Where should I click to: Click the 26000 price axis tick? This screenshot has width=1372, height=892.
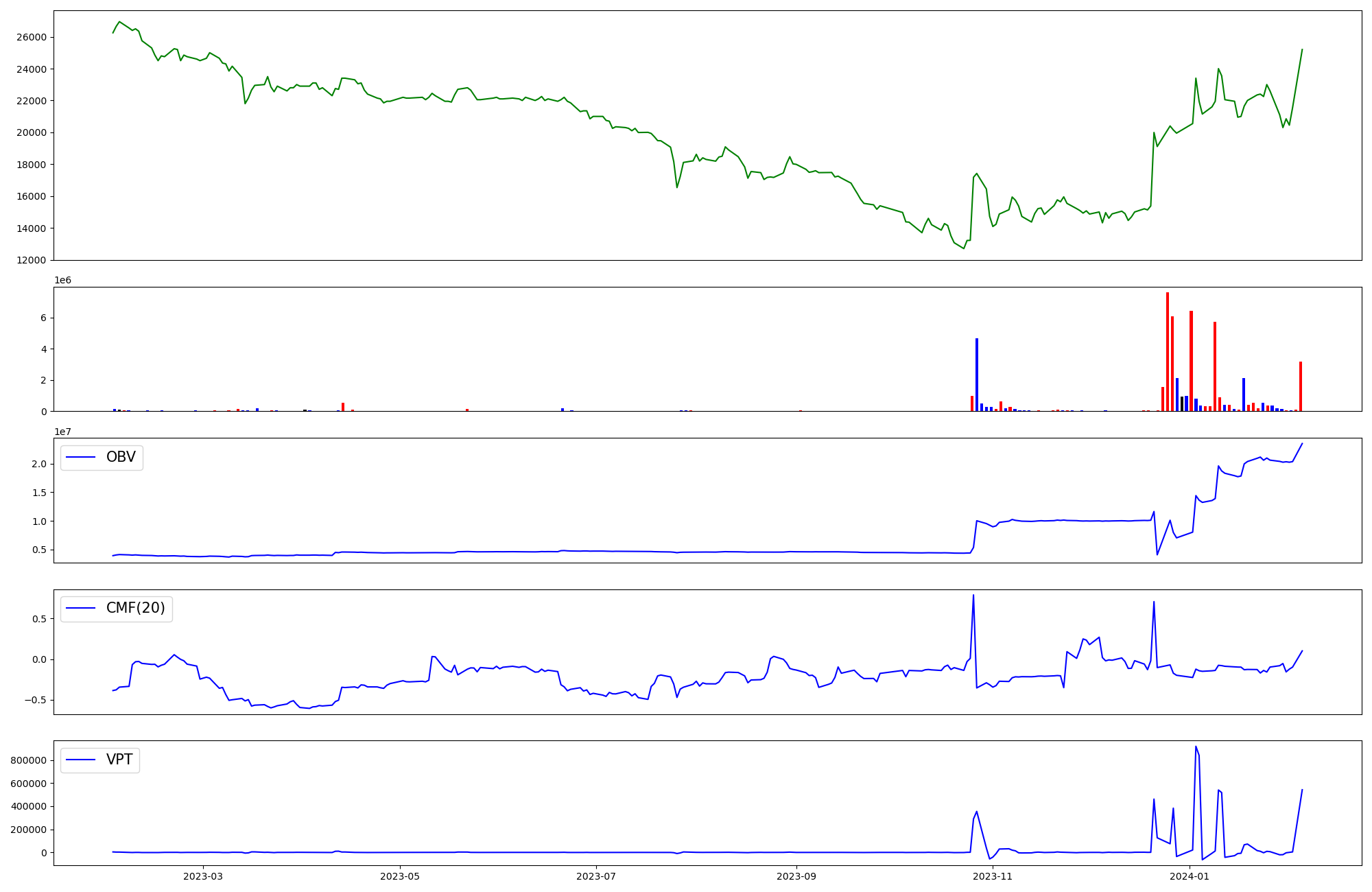(31, 37)
